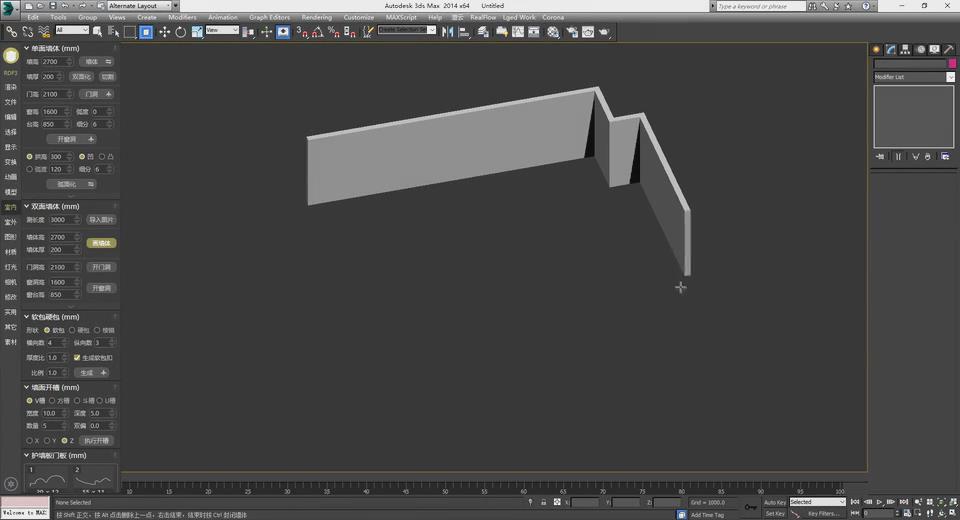Open the Graph Editors menu

[269, 17]
